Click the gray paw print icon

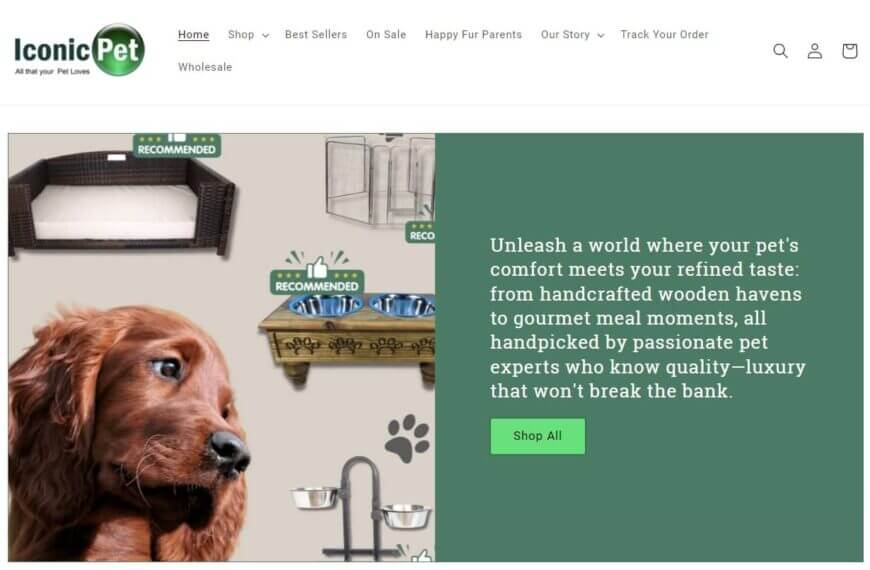[407, 438]
